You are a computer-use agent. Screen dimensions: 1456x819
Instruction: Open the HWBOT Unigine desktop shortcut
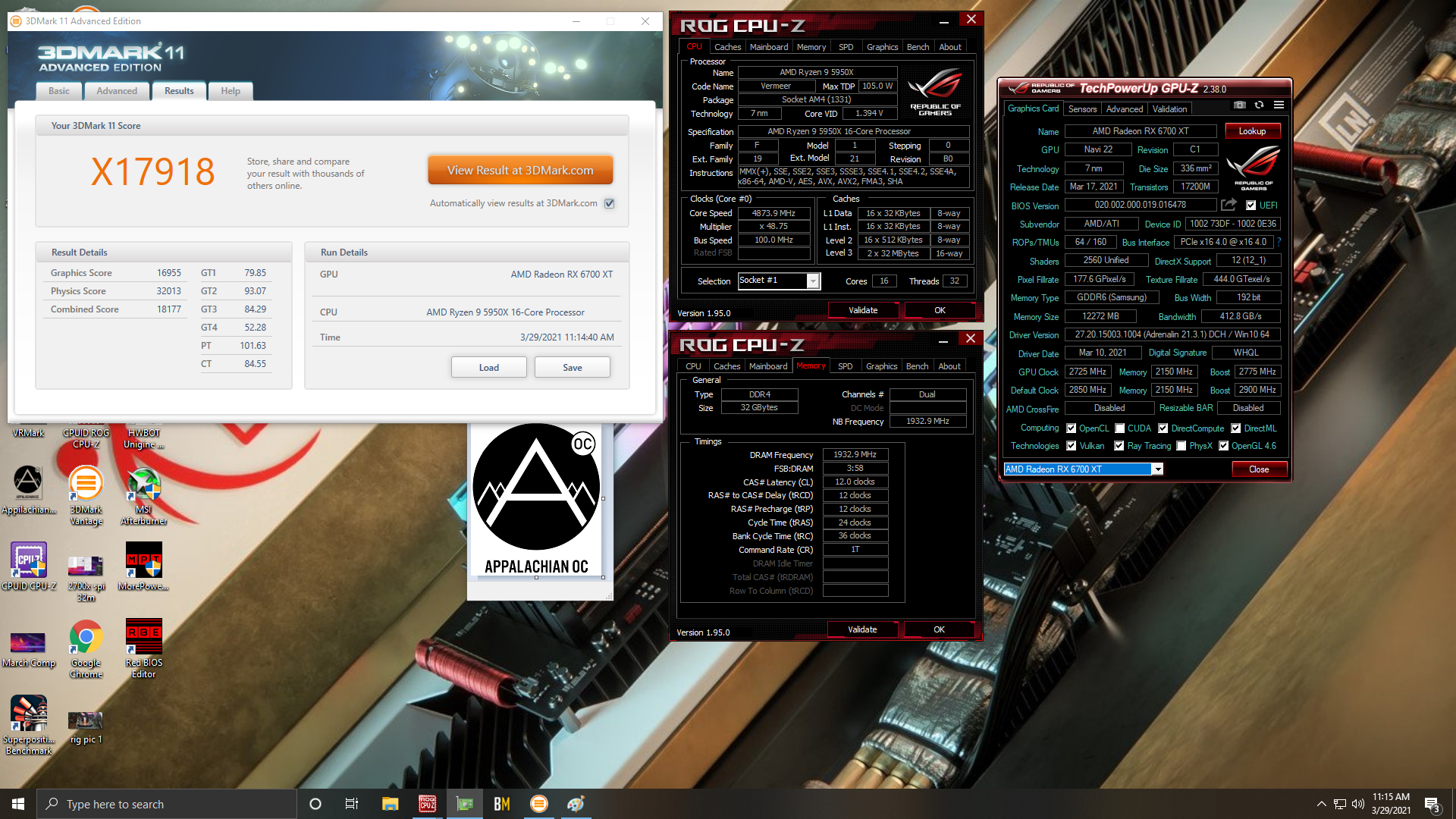[143, 435]
